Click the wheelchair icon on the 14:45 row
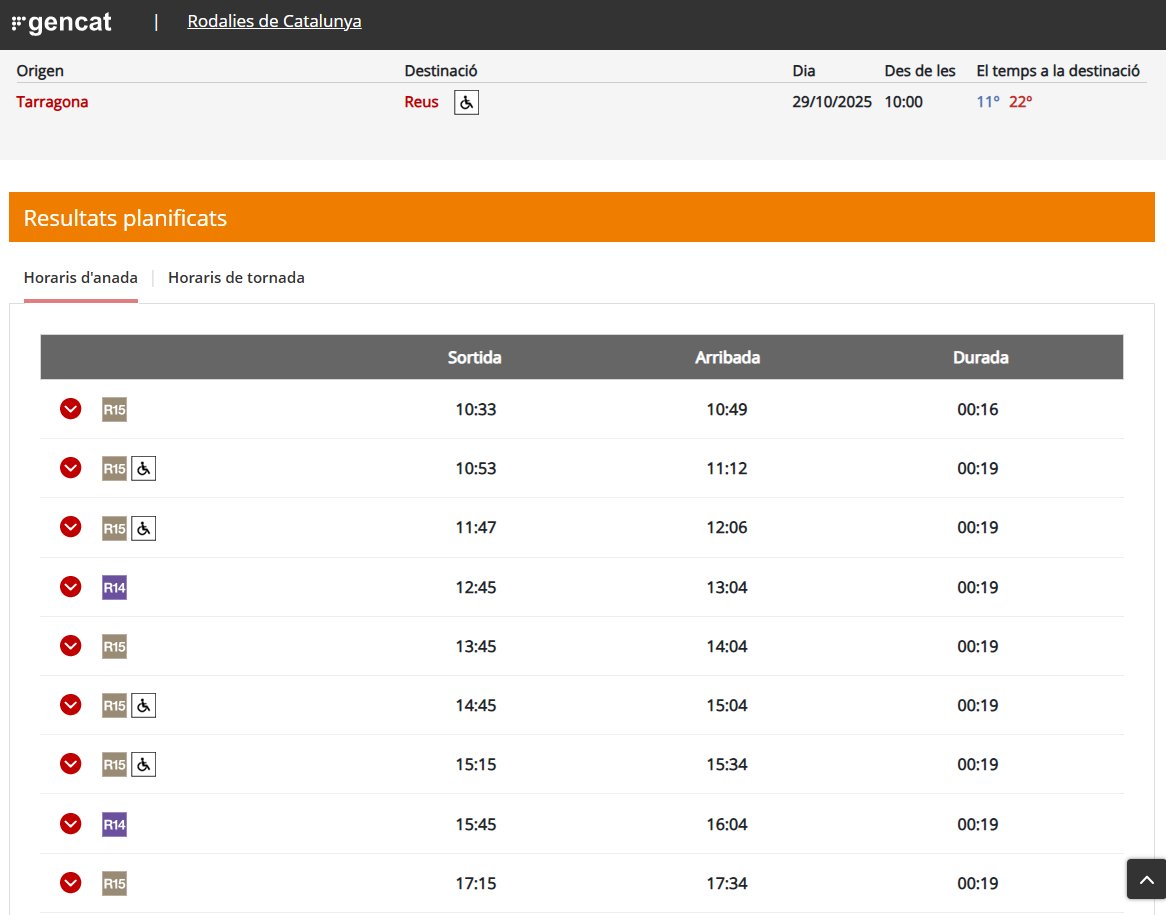Screen dimensions: 1166x915 point(144,705)
